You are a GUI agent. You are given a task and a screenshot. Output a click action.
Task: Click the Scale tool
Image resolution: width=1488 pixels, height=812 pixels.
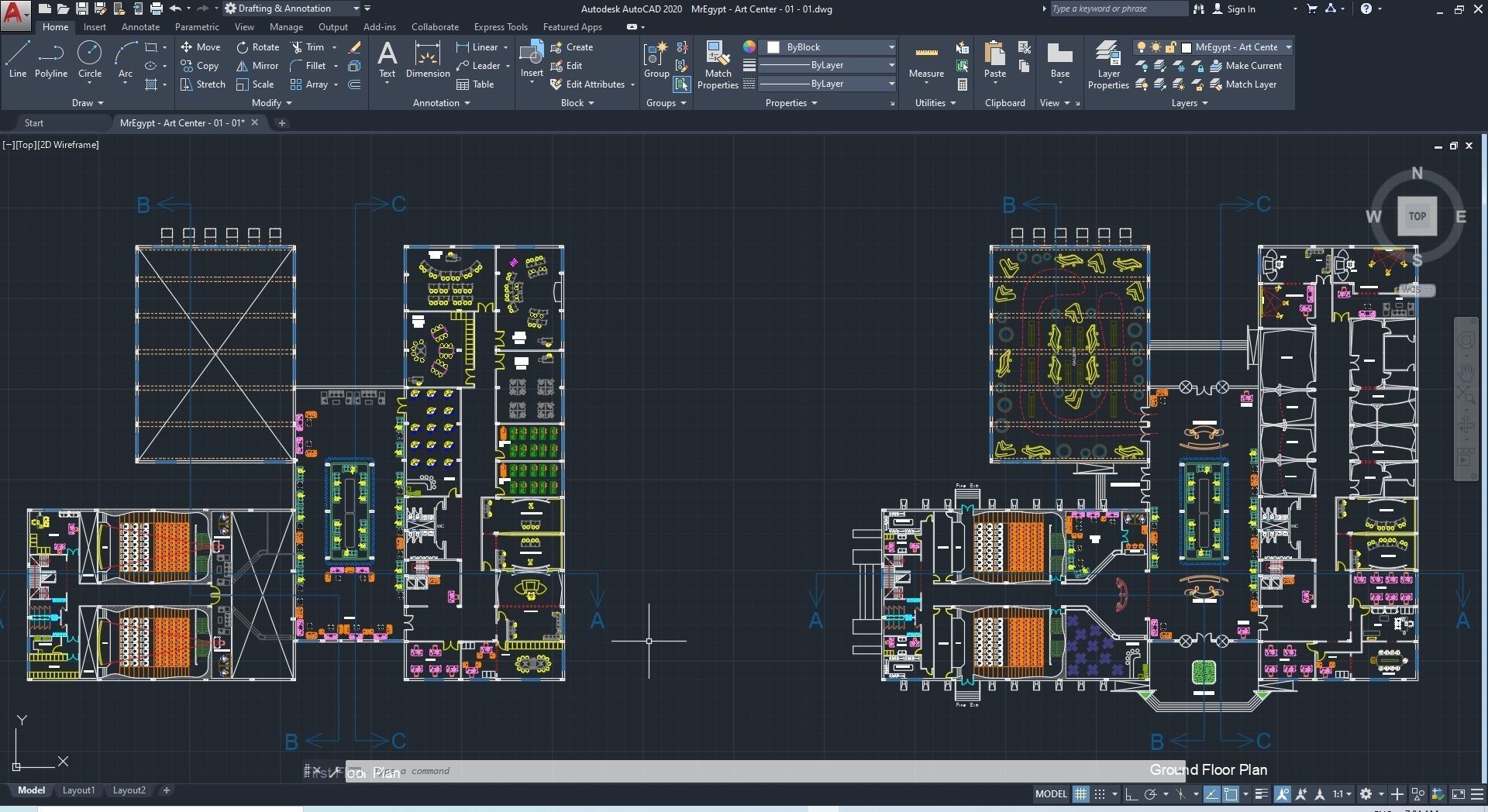click(255, 84)
